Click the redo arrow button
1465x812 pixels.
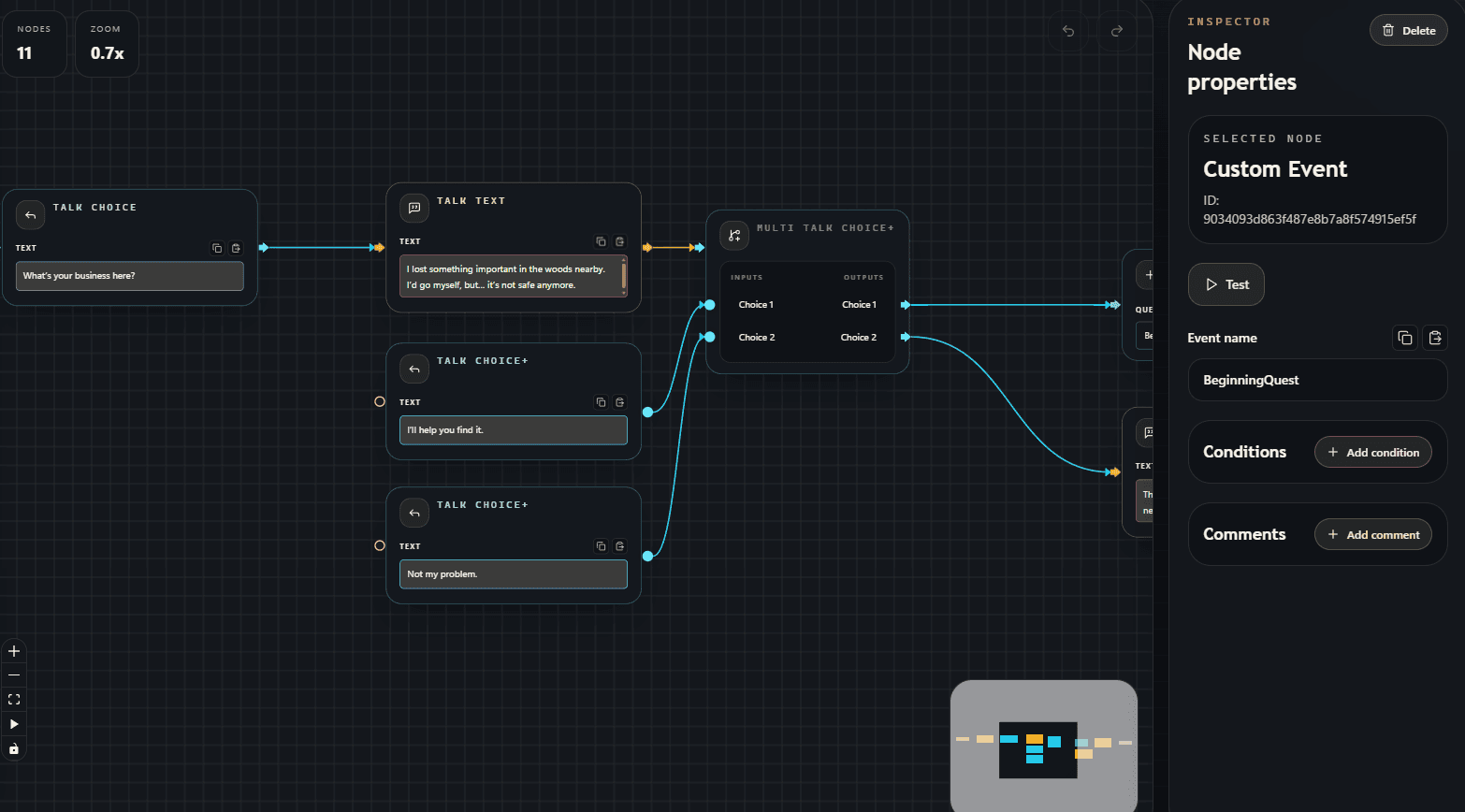(x=1116, y=31)
